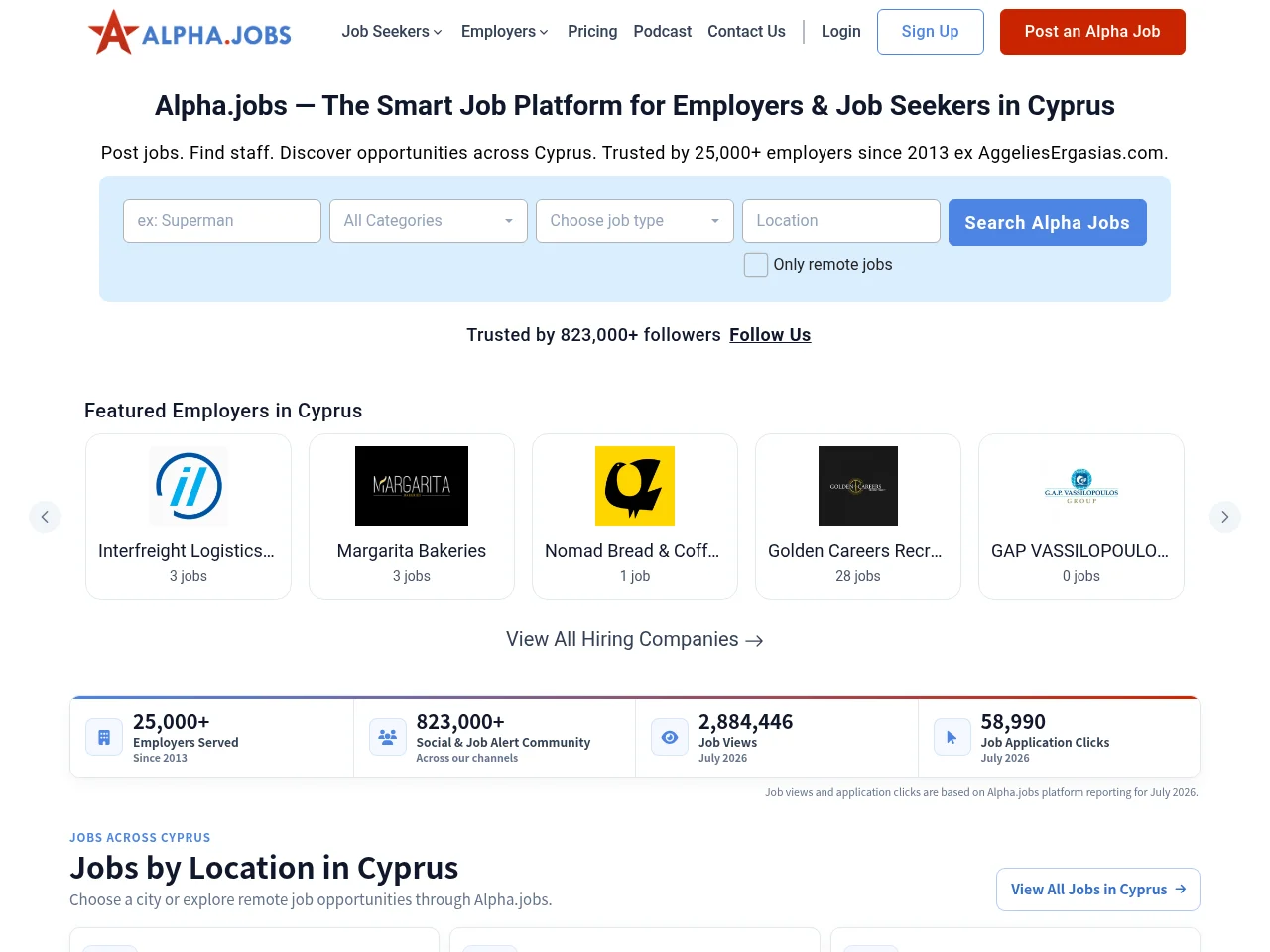Screen dimensions: 1270x952
Task: Open Margarita Bakeries employer name
Action: [412, 551]
